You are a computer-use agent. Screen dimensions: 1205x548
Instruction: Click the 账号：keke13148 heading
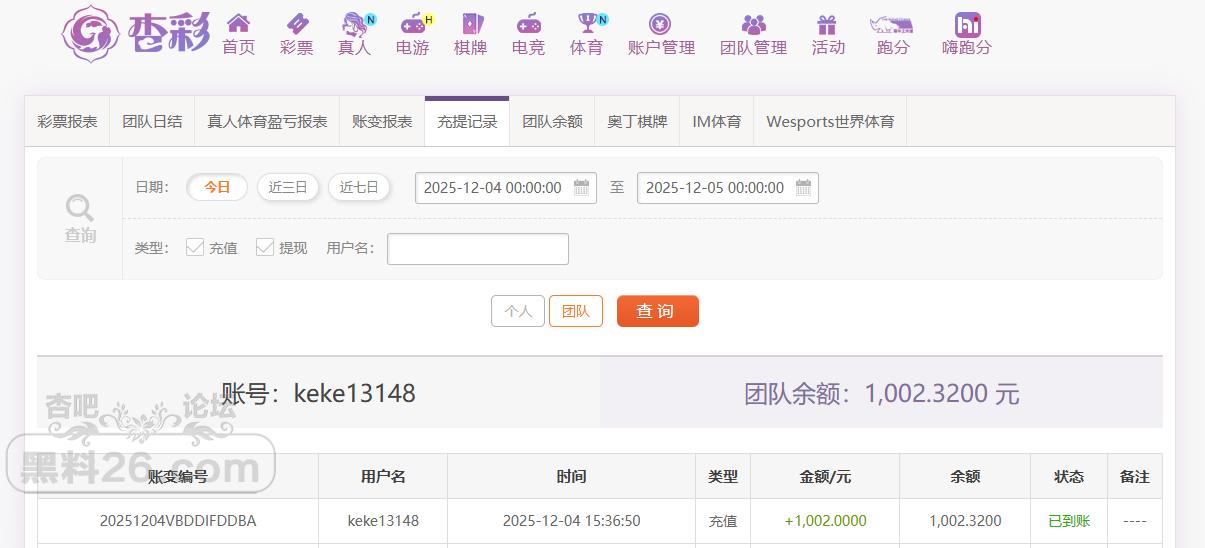pyautogui.click(x=318, y=393)
